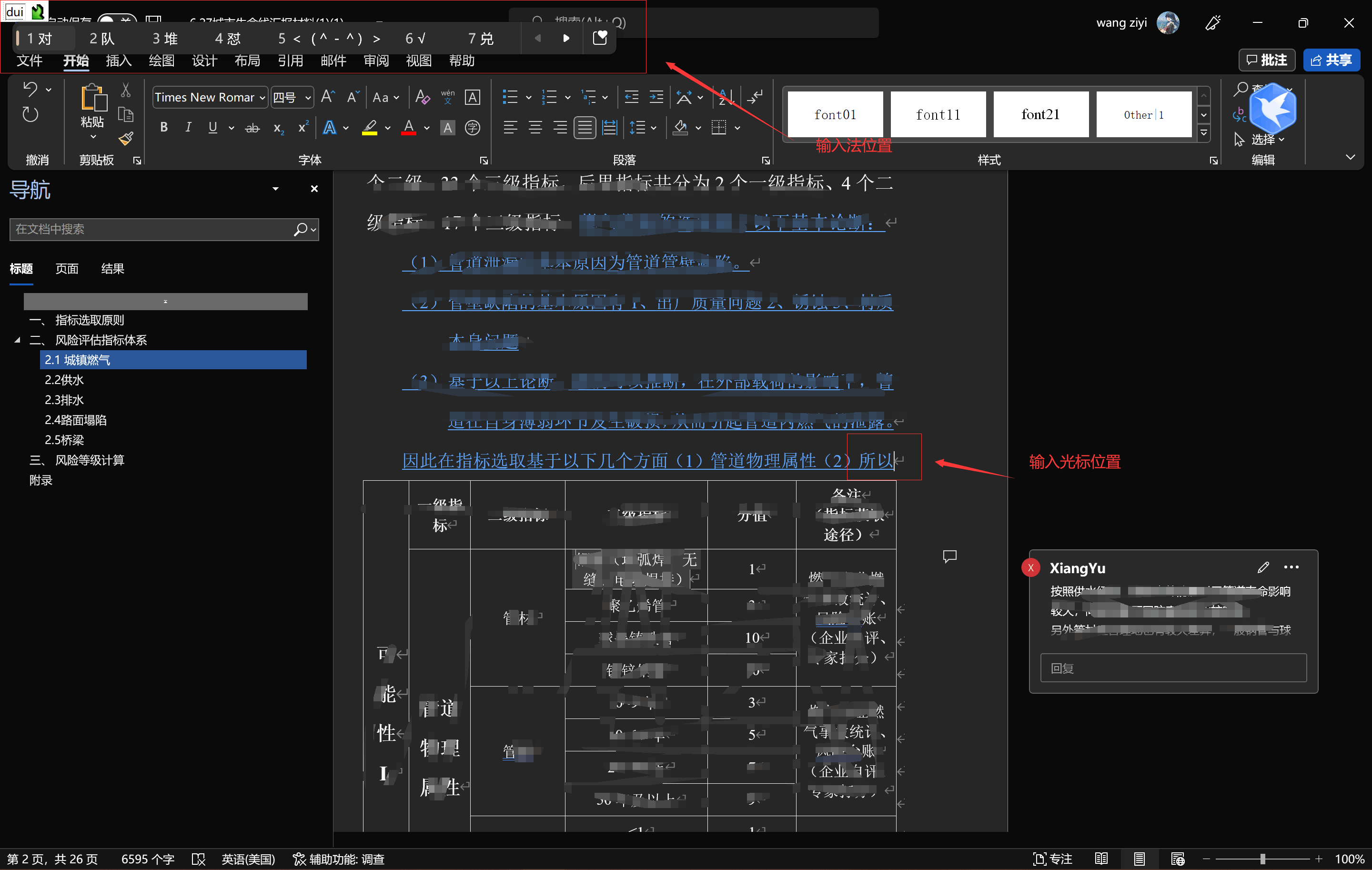Toggle bold formatting
The width and height of the screenshot is (1372, 870).
(164, 128)
